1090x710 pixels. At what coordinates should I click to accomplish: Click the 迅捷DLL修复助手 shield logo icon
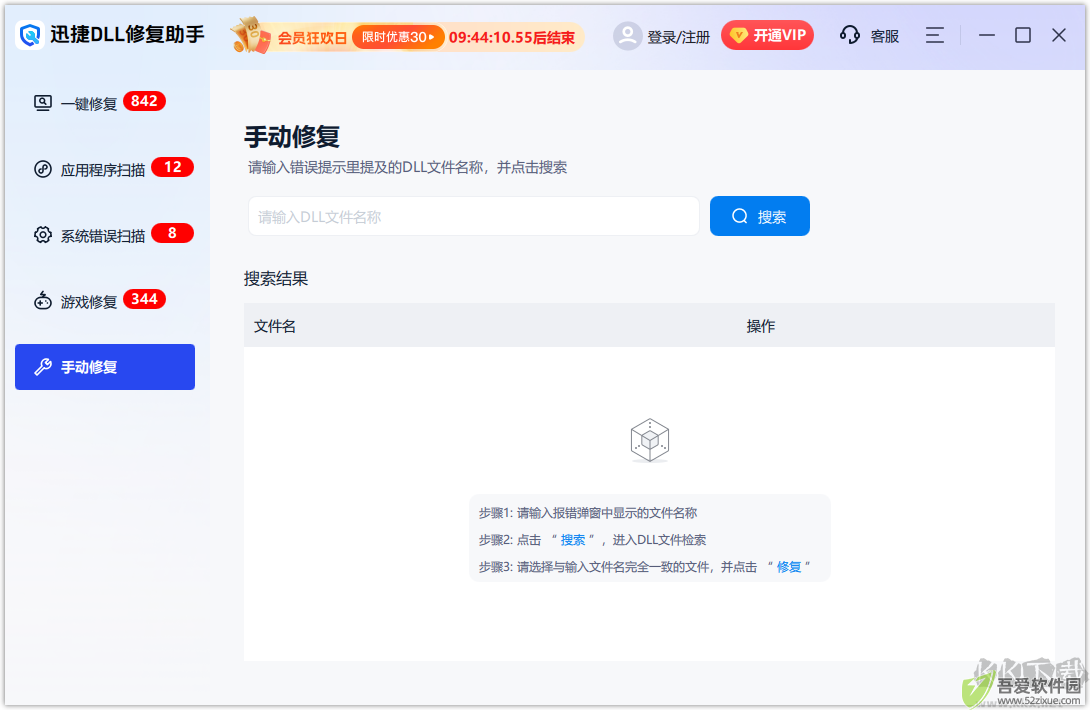click(30, 34)
